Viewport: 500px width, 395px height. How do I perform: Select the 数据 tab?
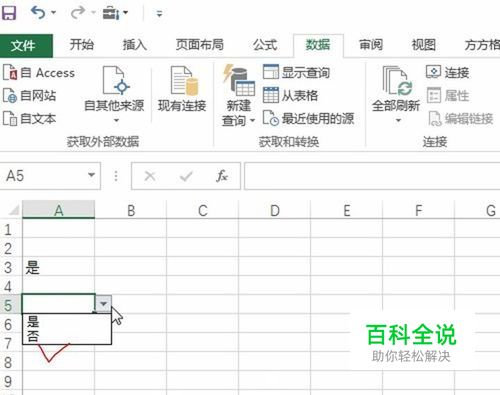tap(318, 45)
